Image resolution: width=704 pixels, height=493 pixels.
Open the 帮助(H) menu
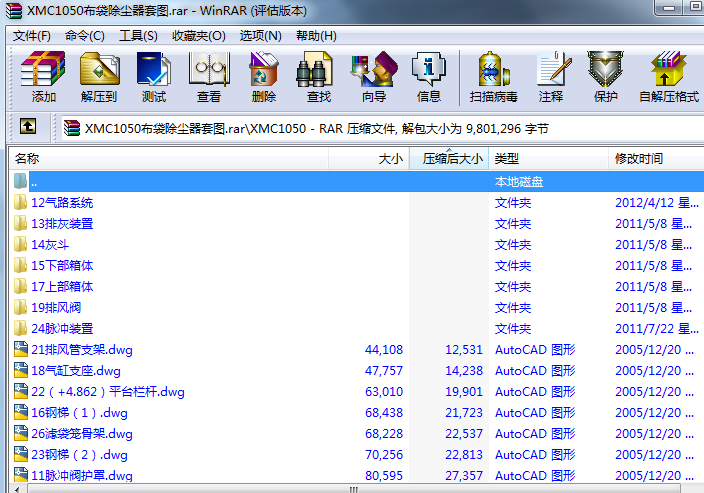317,36
